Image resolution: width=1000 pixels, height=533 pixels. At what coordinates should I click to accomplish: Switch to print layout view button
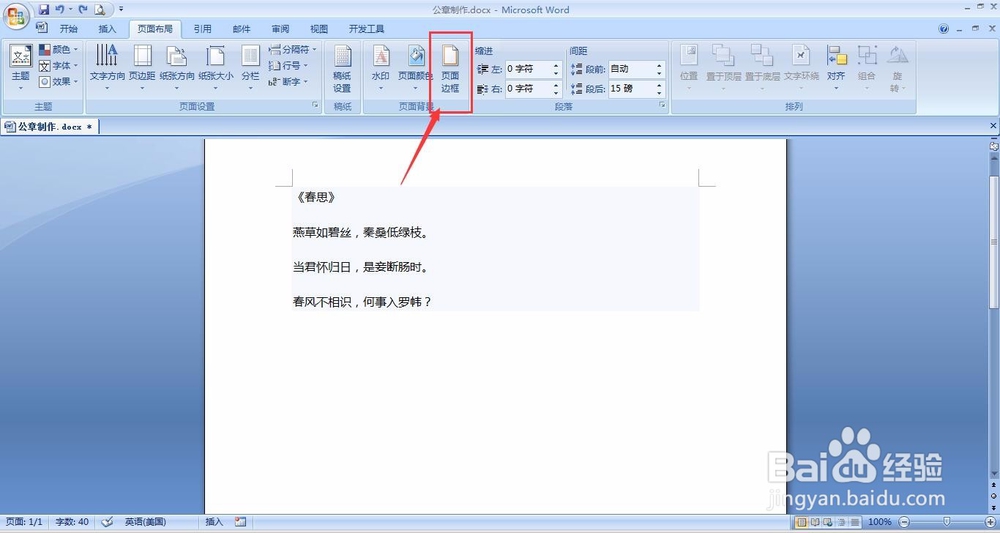(801, 522)
